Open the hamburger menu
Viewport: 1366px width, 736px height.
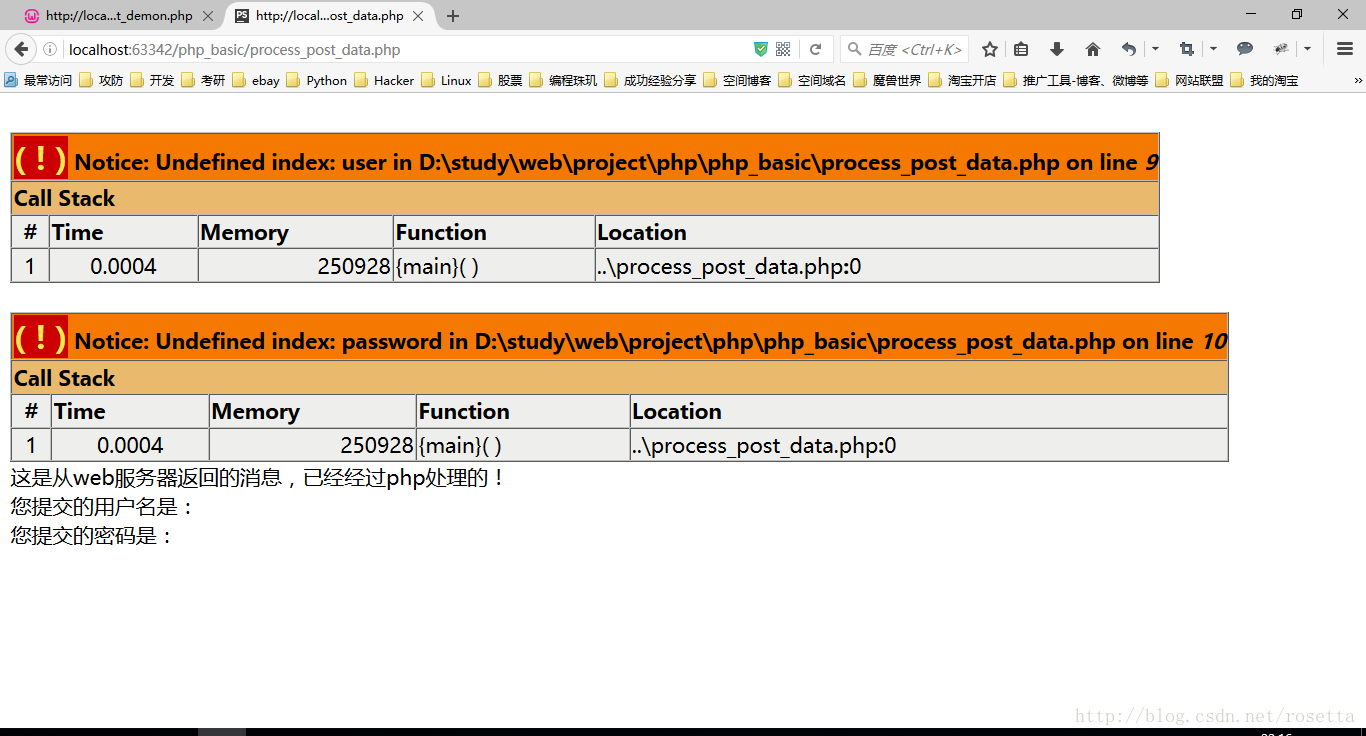(x=1345, y=49)
